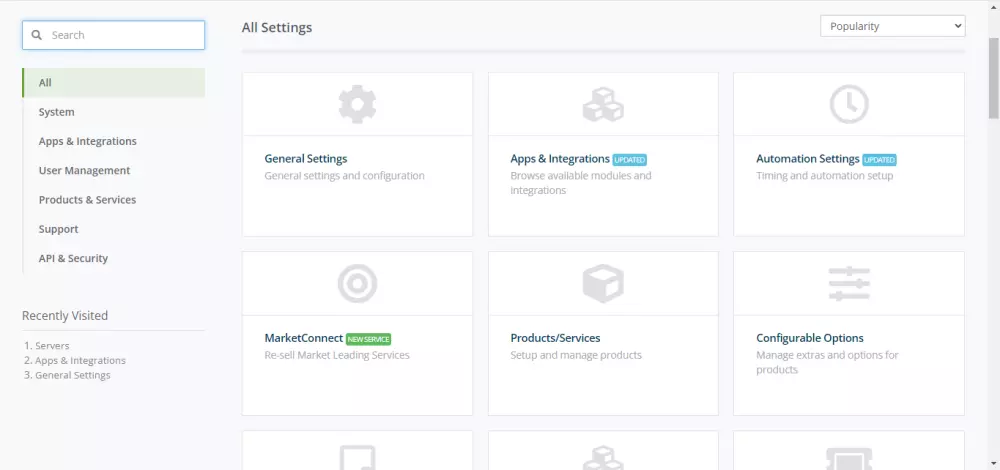Open the Popularity sort dropdown
Screen dimensions: 1000x470
pos(893,26)
